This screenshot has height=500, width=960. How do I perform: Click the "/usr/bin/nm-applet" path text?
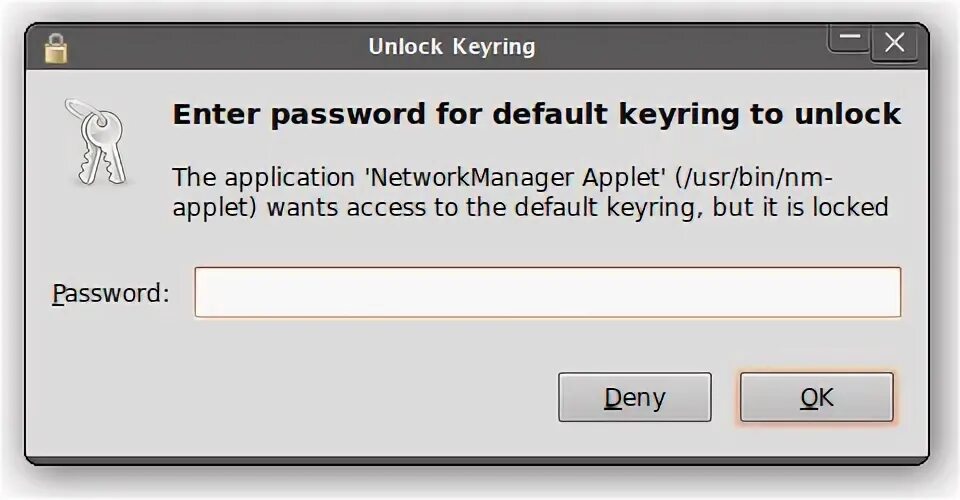(x=748, y=178)
